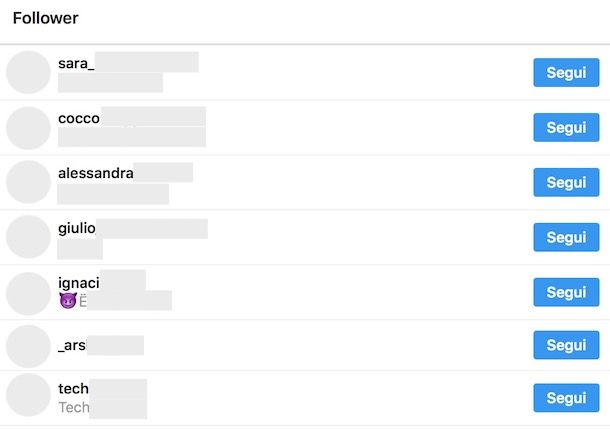Open alessandra username link
Image resolution: width=610 pixels, height=430 pixels.
click(x=96, y=173)
